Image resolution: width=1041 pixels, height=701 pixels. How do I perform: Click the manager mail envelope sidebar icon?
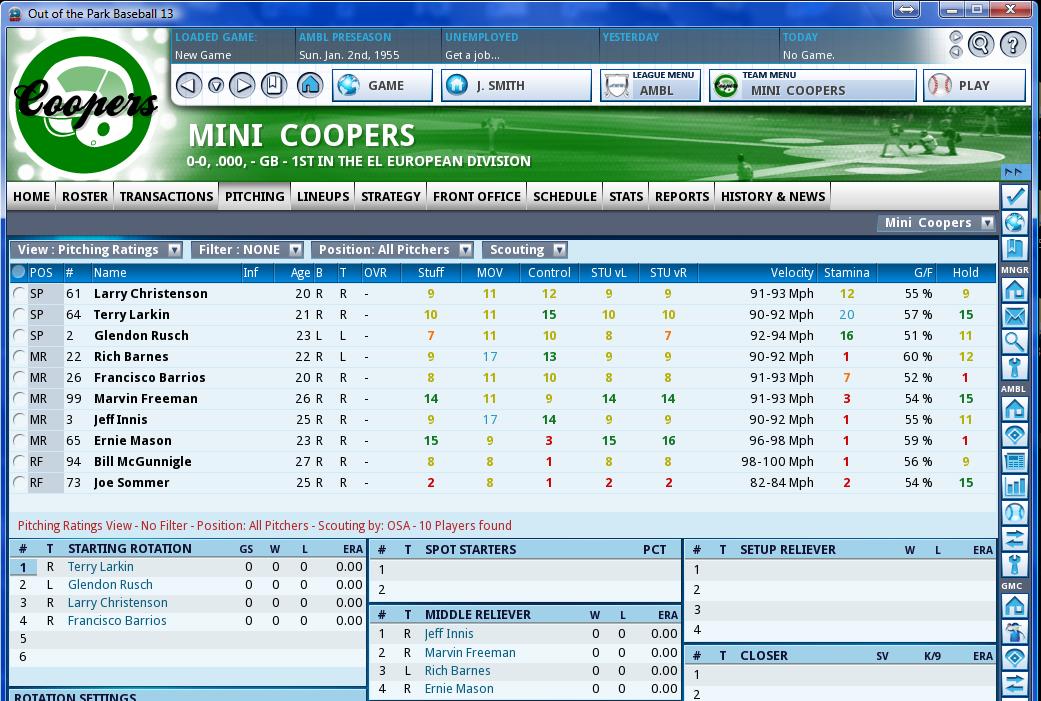(1014, 316)
